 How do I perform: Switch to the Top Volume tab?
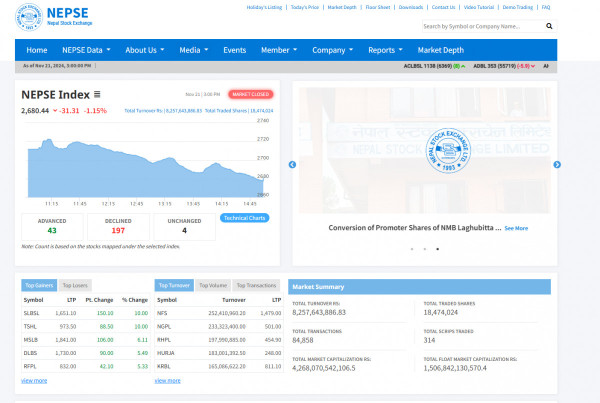tap(212, 285)
